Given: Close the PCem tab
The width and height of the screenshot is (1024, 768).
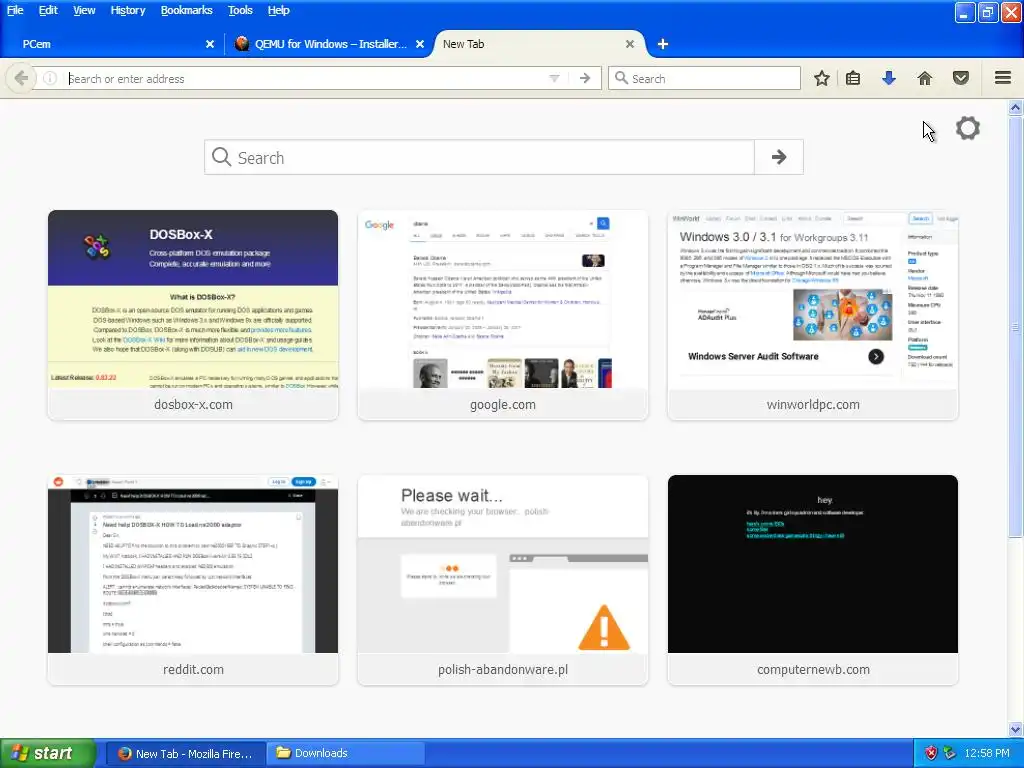Looking at the screenshot, I should (210, 44).
